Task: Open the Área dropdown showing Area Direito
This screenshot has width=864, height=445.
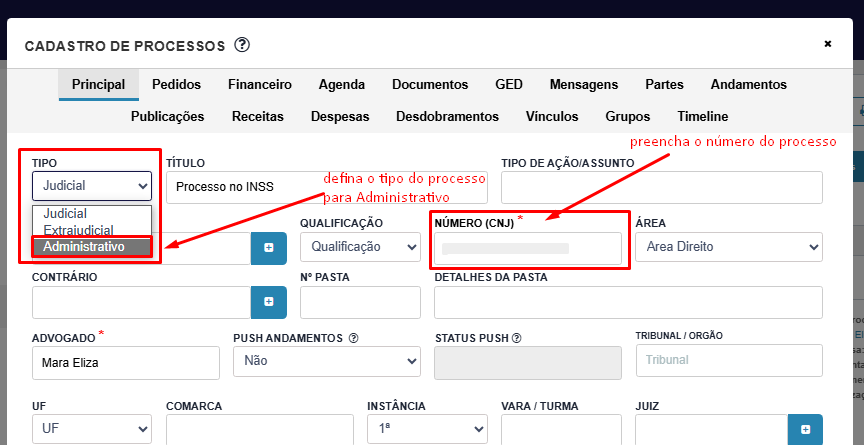Action: [x=729, y=247]
